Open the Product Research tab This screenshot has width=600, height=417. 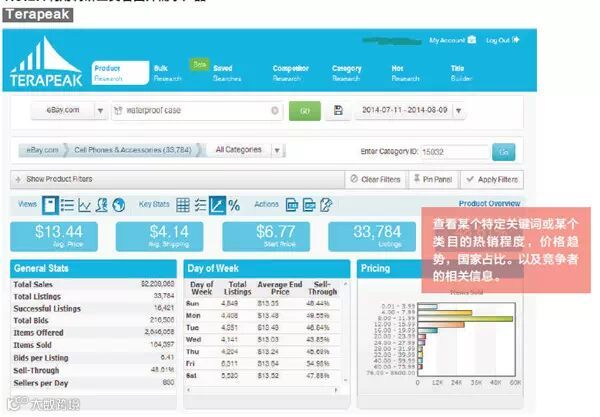pyautogui.click(x=120, y=73)
